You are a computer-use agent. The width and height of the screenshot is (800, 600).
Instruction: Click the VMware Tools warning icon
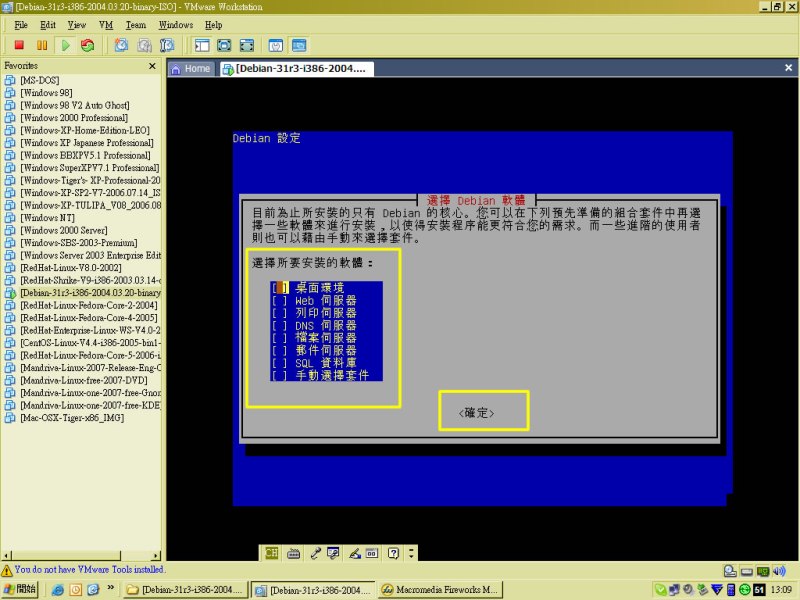pos(7,570)
